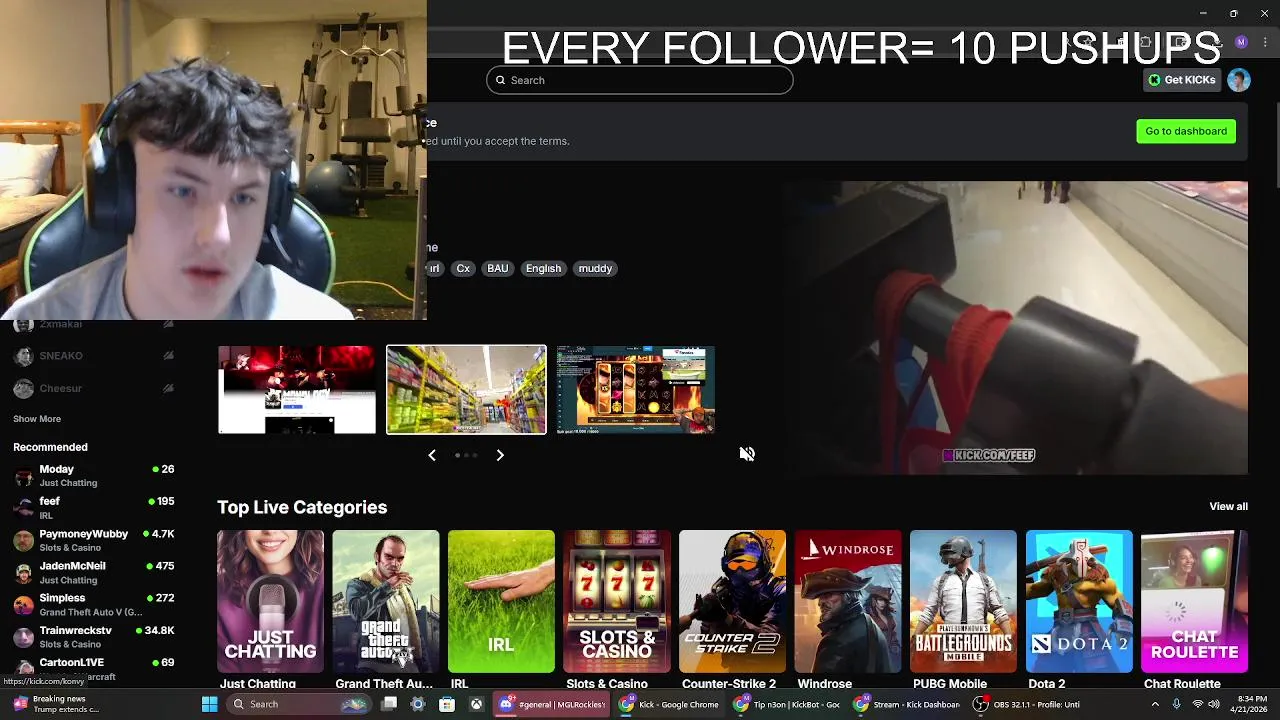This screenshot has height=720, width=1280.
Task: Click the "Recommended" sidebar heading
Action: (x=50, y=447)
